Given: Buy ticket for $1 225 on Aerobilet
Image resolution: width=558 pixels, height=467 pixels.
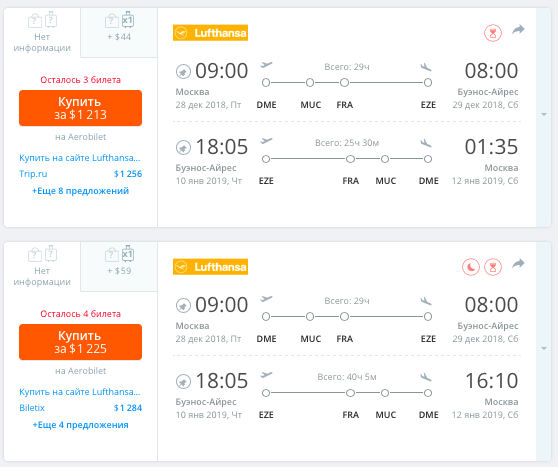Looking at the screenshot, I should pyautogui.click(x=80, y=342).
